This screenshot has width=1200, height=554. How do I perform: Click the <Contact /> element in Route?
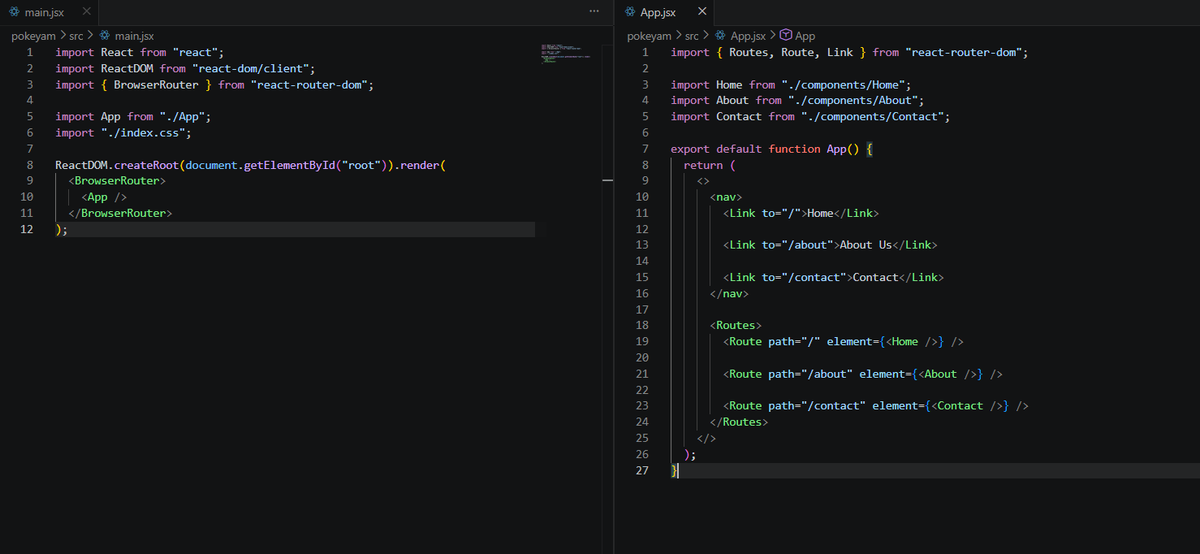[x=970, y=406]
